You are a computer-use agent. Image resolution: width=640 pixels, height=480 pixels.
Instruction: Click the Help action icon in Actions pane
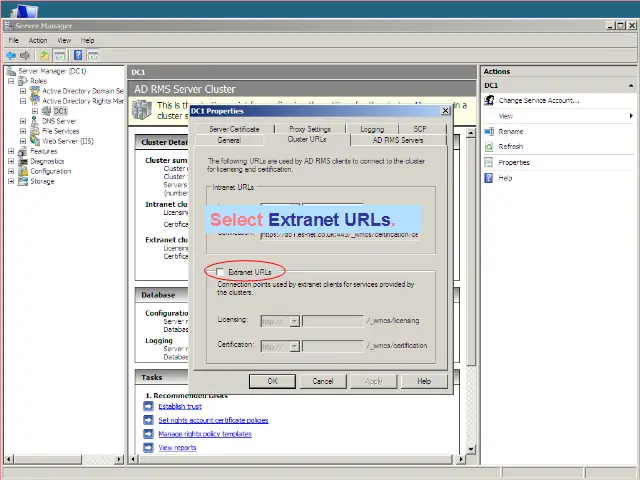tap(489, 178)
